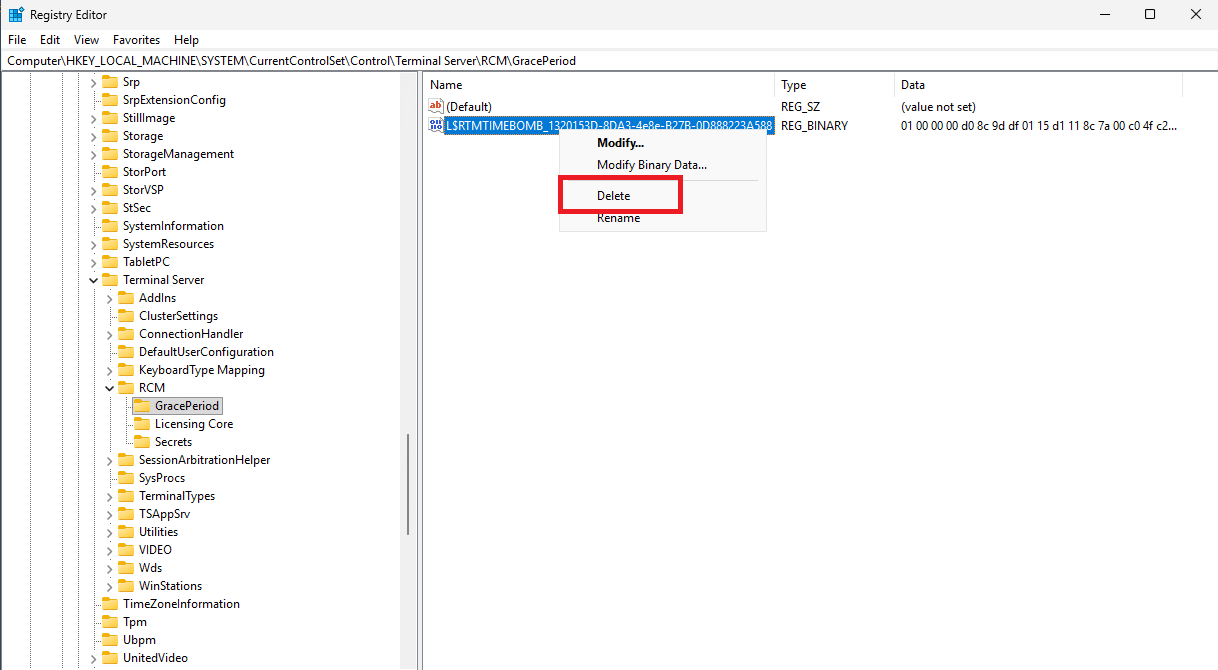Click the binary value icon for L$RTMTIMEBOMB

click(435, 125)
